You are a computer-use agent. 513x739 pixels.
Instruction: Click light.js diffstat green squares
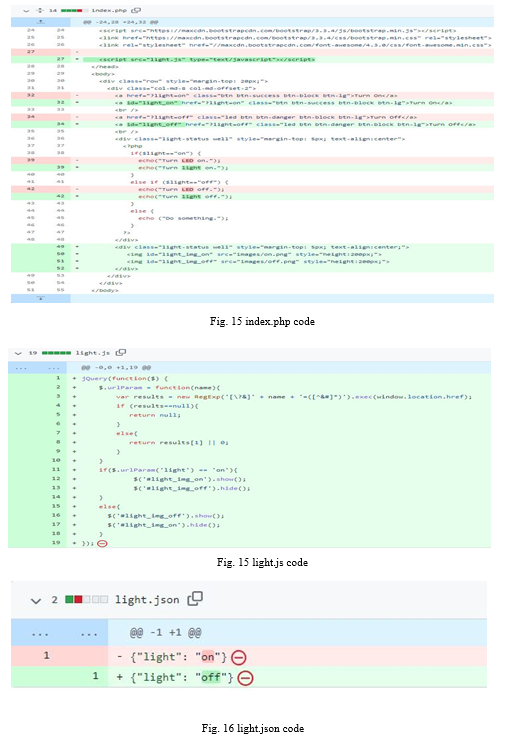pyautogui.click(x=57, y=353)
